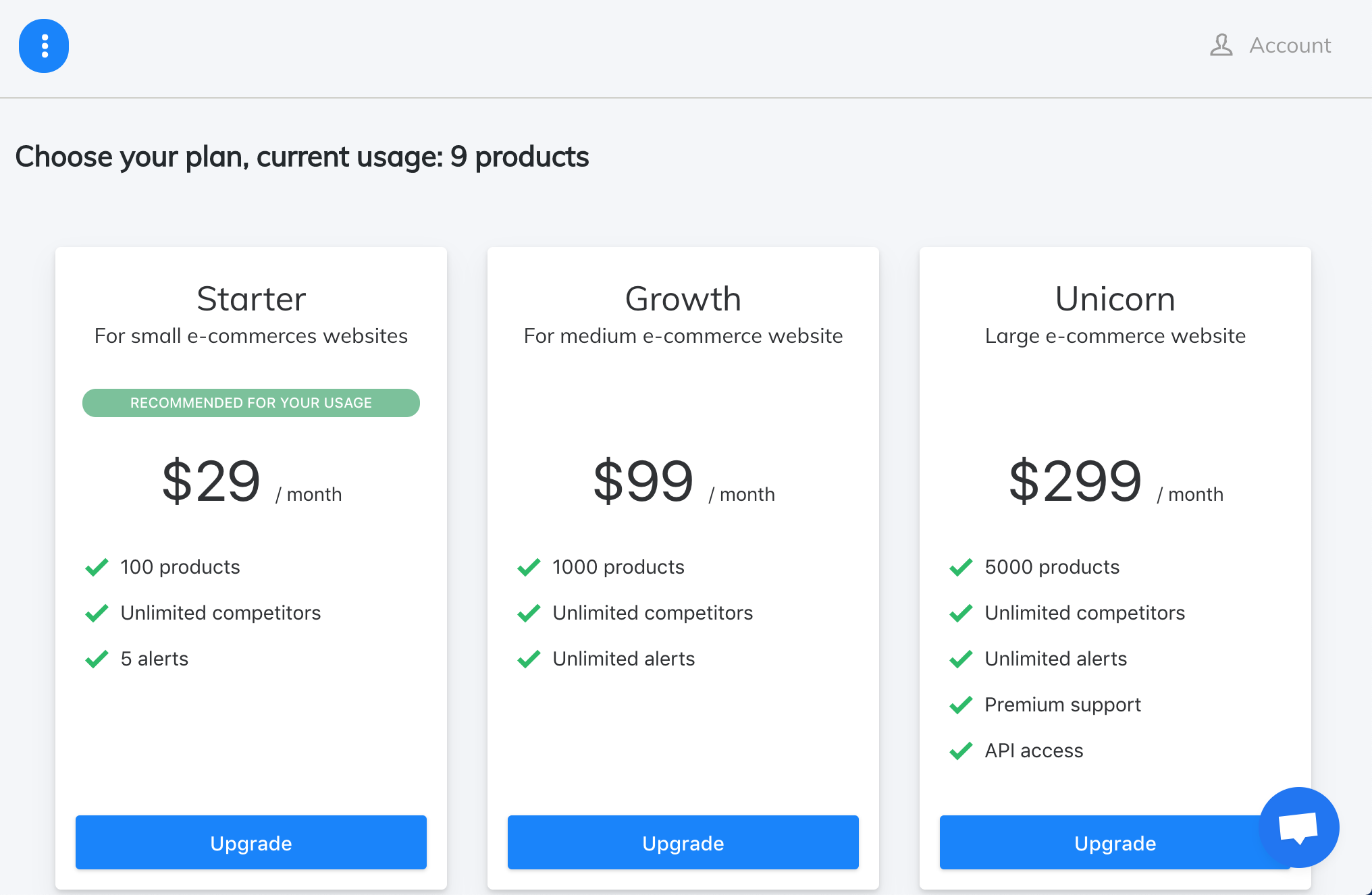This screenshot has width=1372, height=895.
Task: Click the Unicorn plan title
Action: [x=1115, y=299]
